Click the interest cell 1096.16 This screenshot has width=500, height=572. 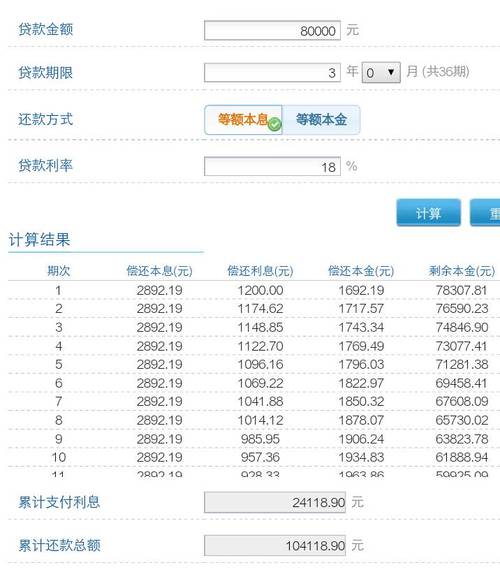260,364
